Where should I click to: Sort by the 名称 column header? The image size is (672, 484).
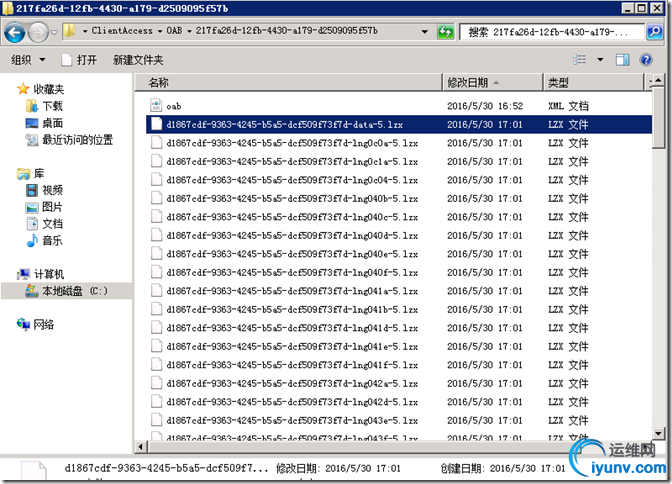(x=288, y=82)
